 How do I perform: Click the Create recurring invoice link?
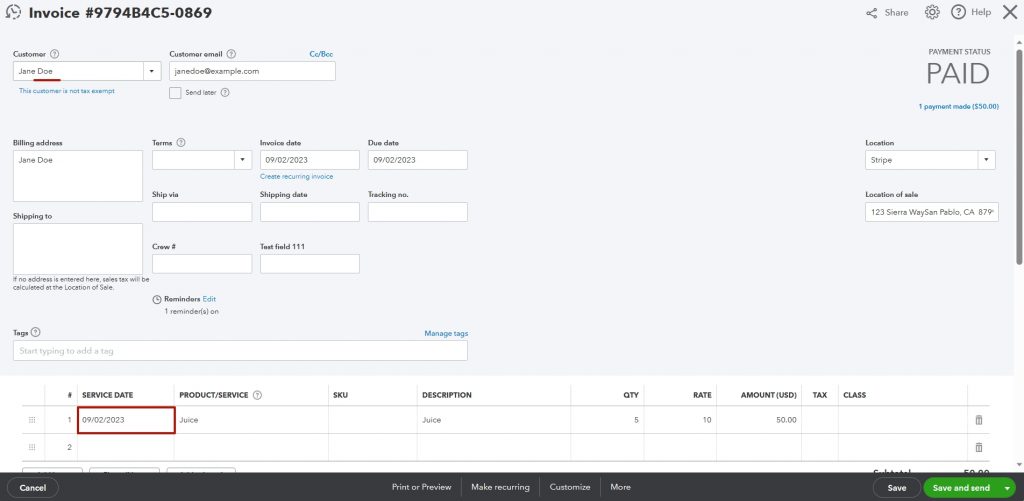point(296,176)
